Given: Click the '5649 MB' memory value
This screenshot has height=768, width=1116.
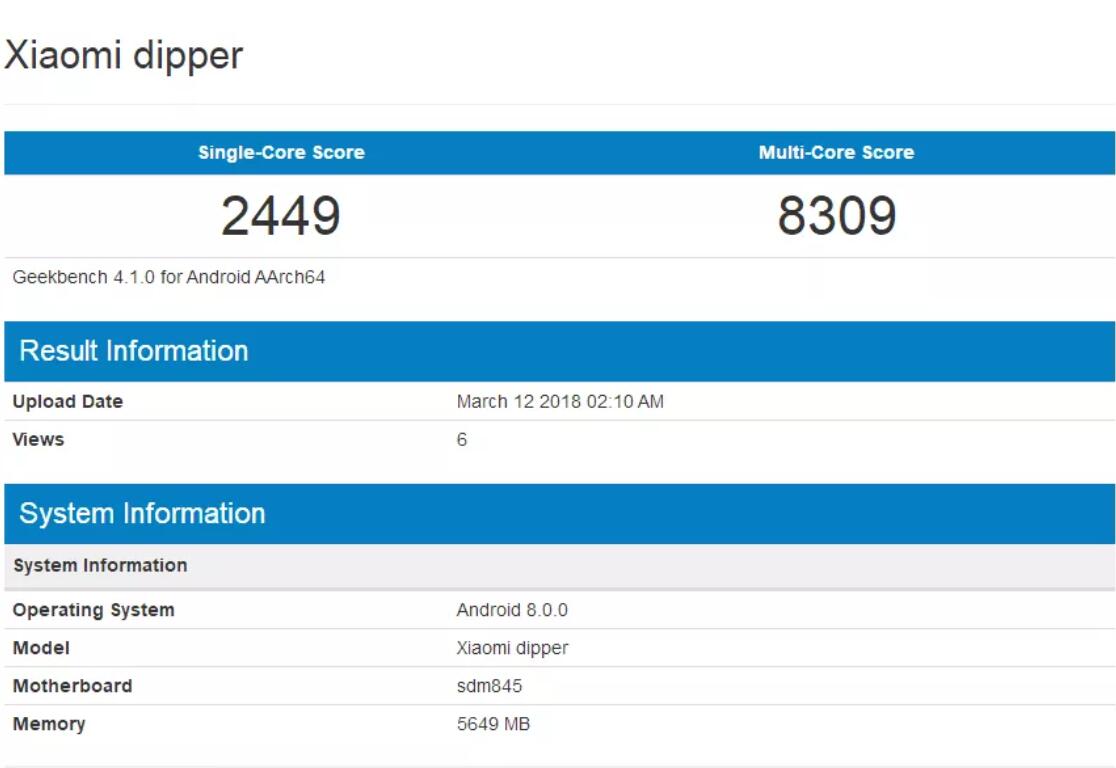Looking at the screenshot, I should pyautogui.click(x=493, y=724).
